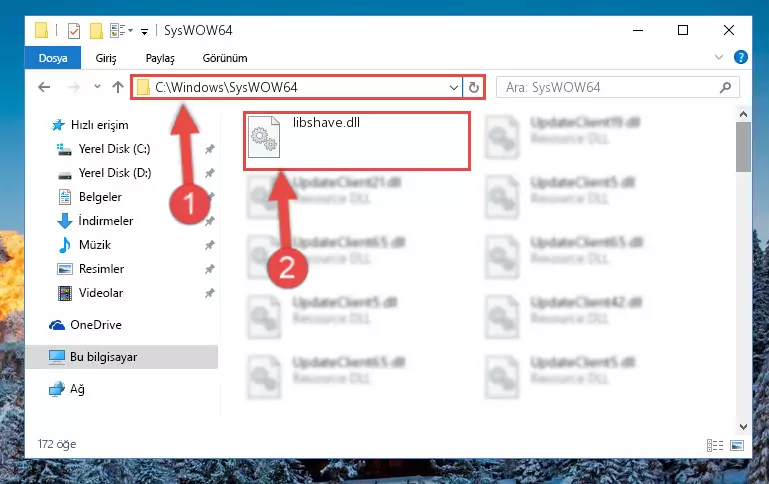Open Yerel Disk (D:) in sidebar

click(x=115, y=173)
